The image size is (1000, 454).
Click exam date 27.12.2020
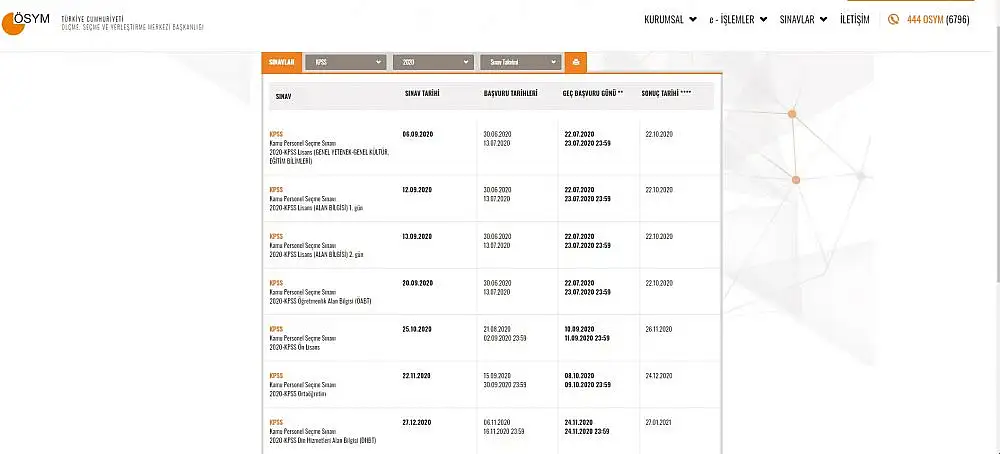pyautogui.click(x=418, y=422)
